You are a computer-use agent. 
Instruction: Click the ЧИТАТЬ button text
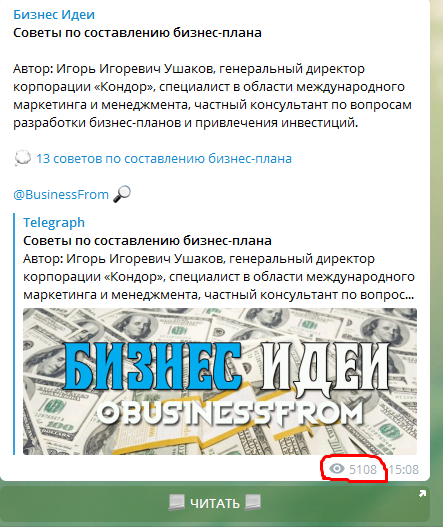coord(214,503)
